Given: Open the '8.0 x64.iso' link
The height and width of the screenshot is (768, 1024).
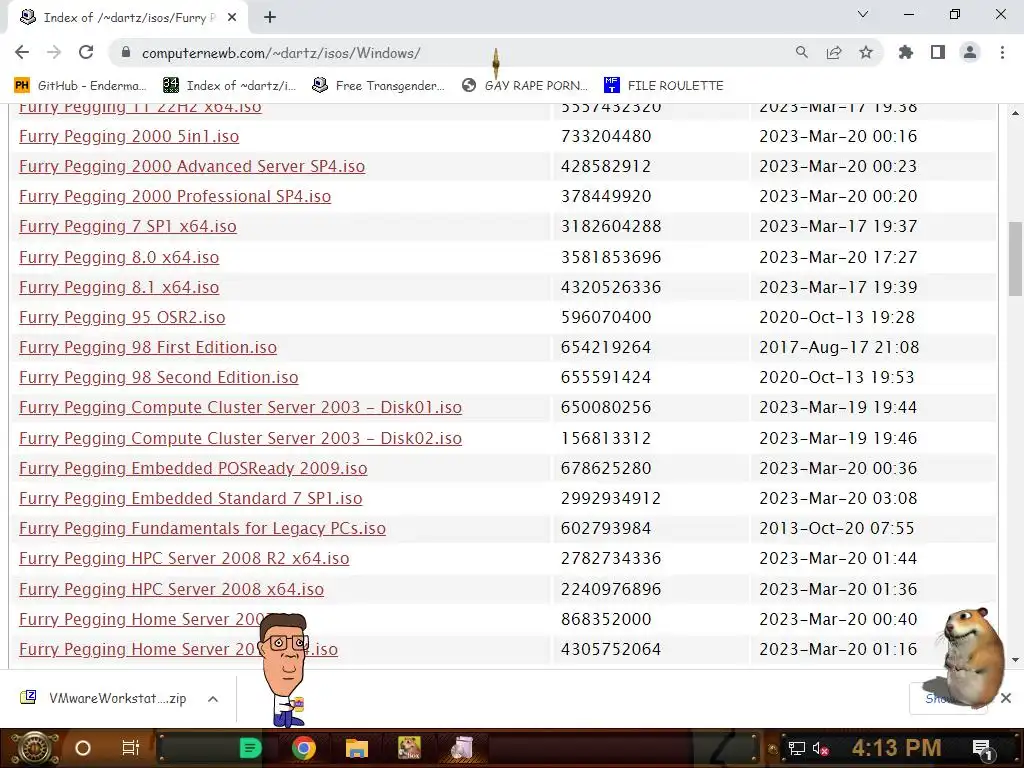Looking at the screenshot, I should [119, 257].
